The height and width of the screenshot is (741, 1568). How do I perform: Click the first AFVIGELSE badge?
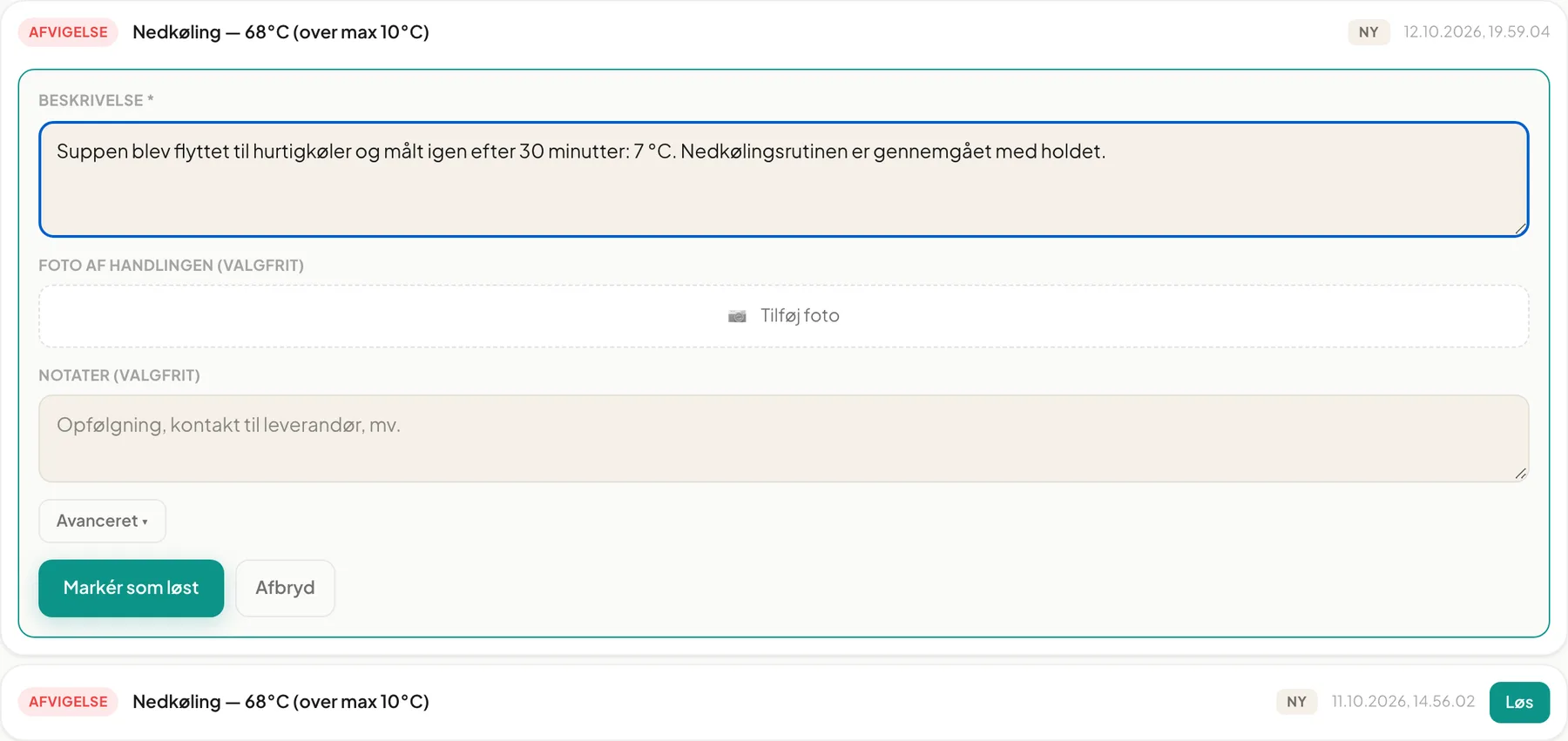coord(68,32)
